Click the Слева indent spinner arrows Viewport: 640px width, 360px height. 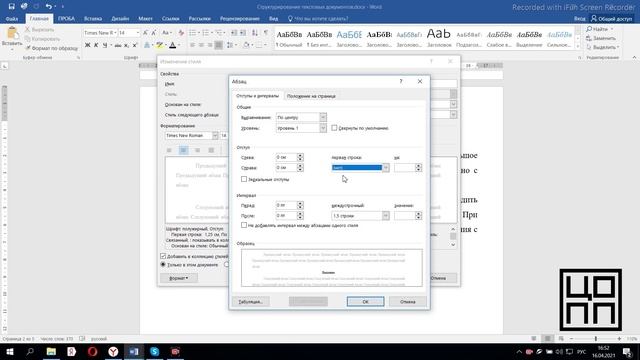point(300,157)
